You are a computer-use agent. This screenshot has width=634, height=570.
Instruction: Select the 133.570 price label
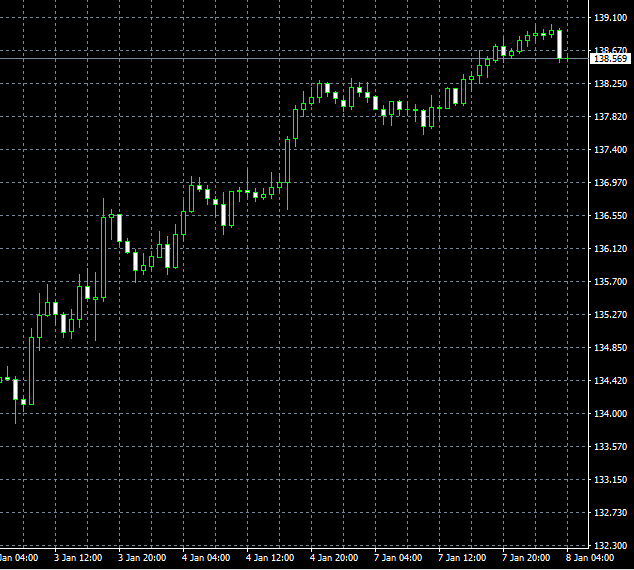click(610, 447)
